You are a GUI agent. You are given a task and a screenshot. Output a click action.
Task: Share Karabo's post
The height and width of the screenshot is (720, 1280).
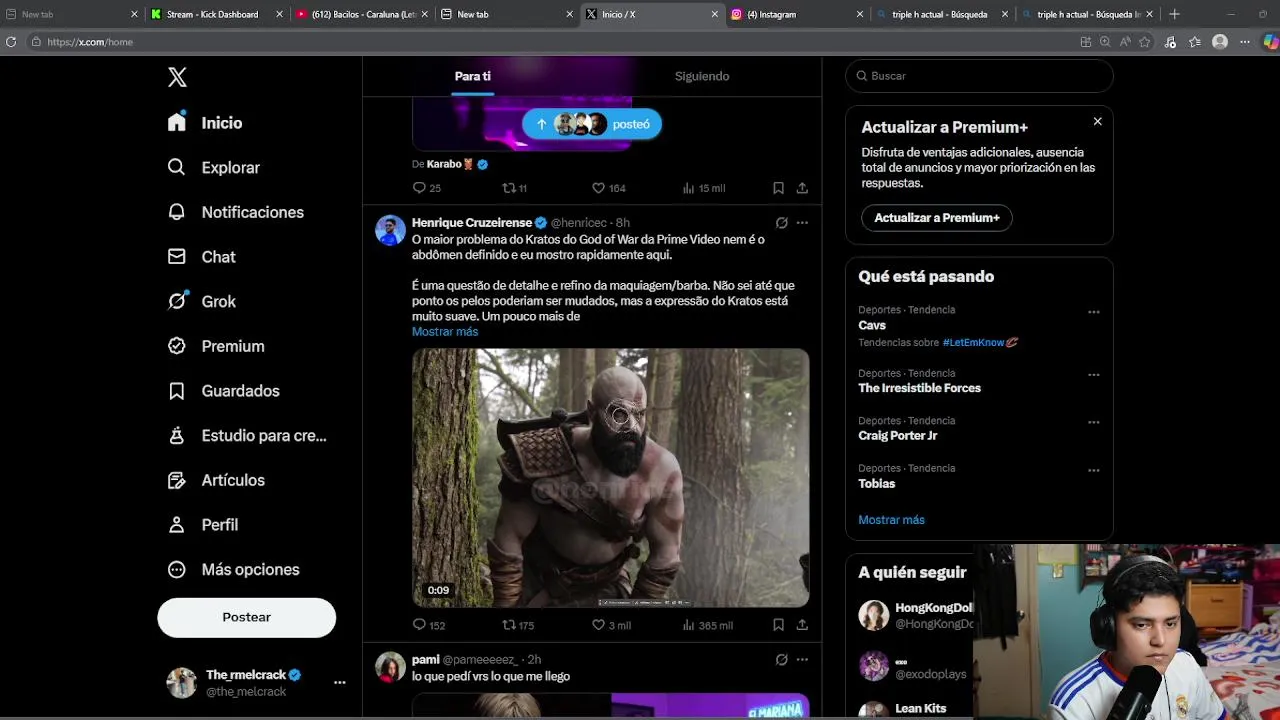pos(802,188)
